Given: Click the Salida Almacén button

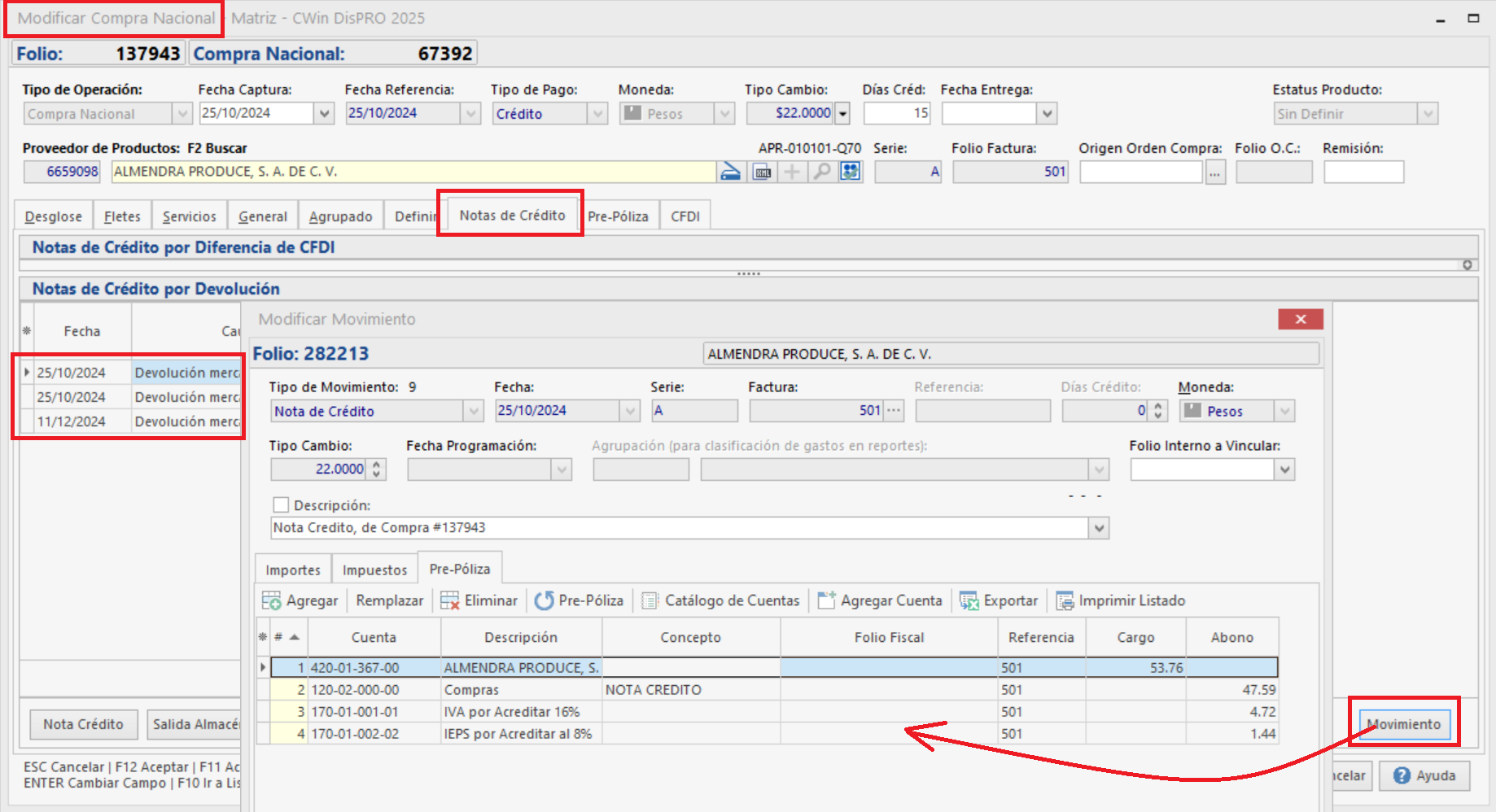Looking at the screenshot, I should point(195,724).
